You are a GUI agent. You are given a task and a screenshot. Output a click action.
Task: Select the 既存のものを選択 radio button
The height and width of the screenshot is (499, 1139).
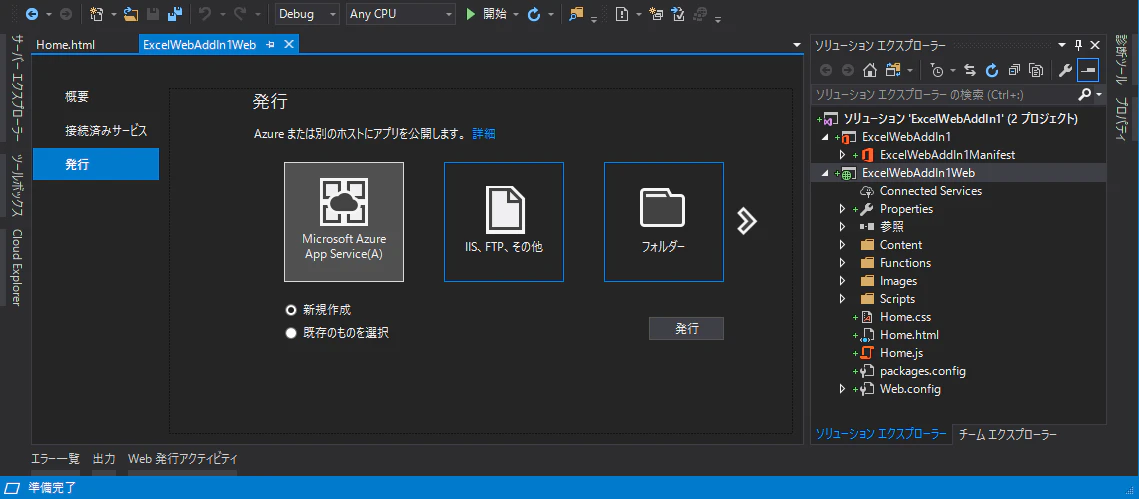[291, 333]
